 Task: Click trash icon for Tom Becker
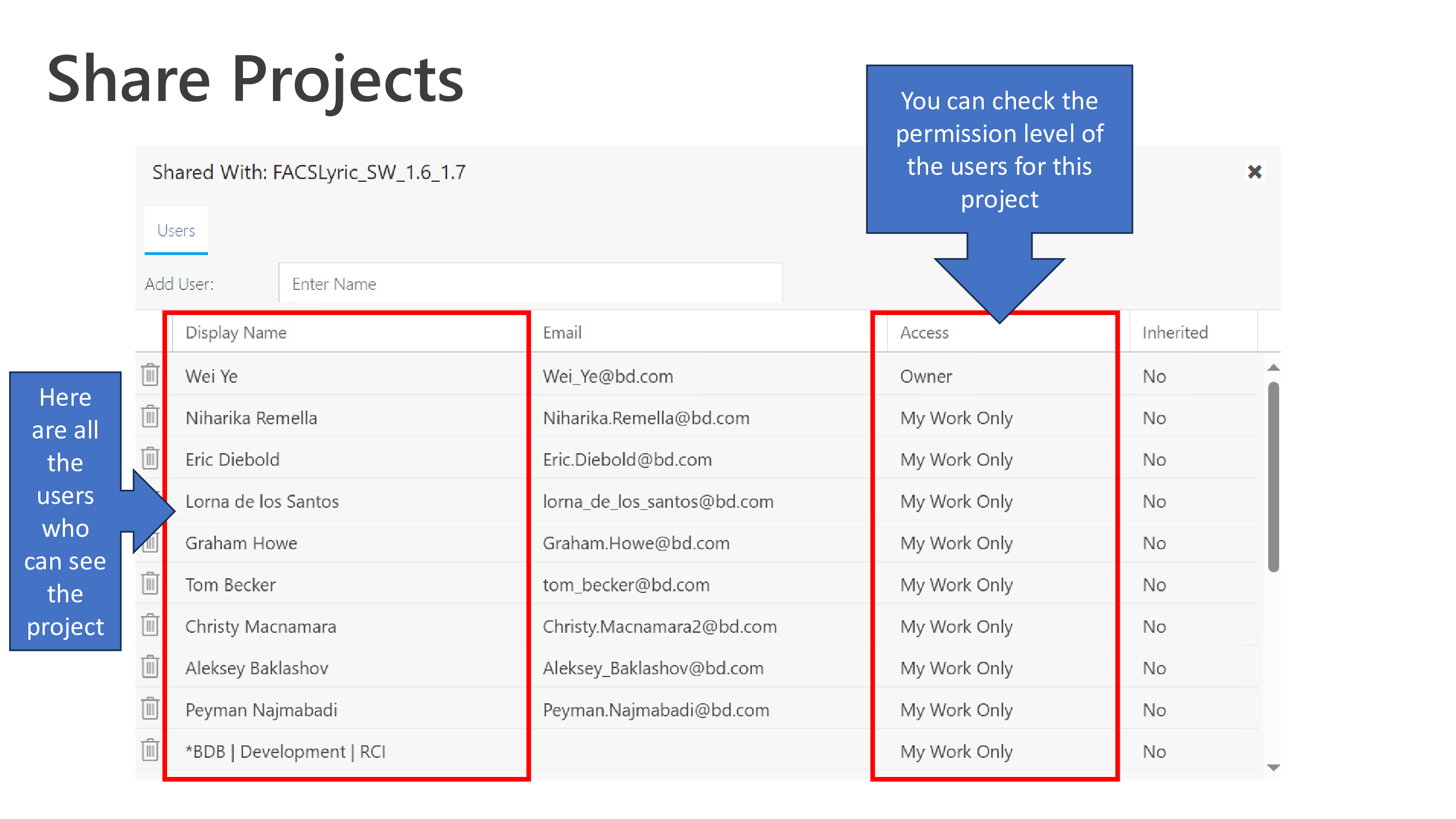tap(150, 583)
